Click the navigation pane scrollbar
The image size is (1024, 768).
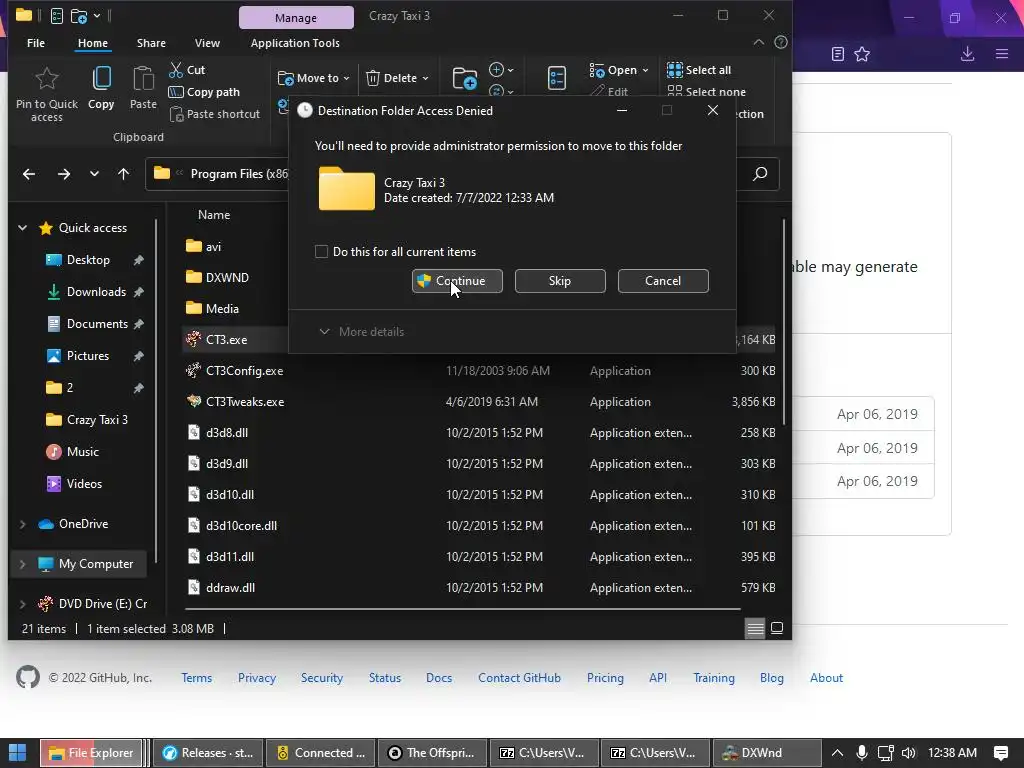pyautogui.click(x=156, y=392)
